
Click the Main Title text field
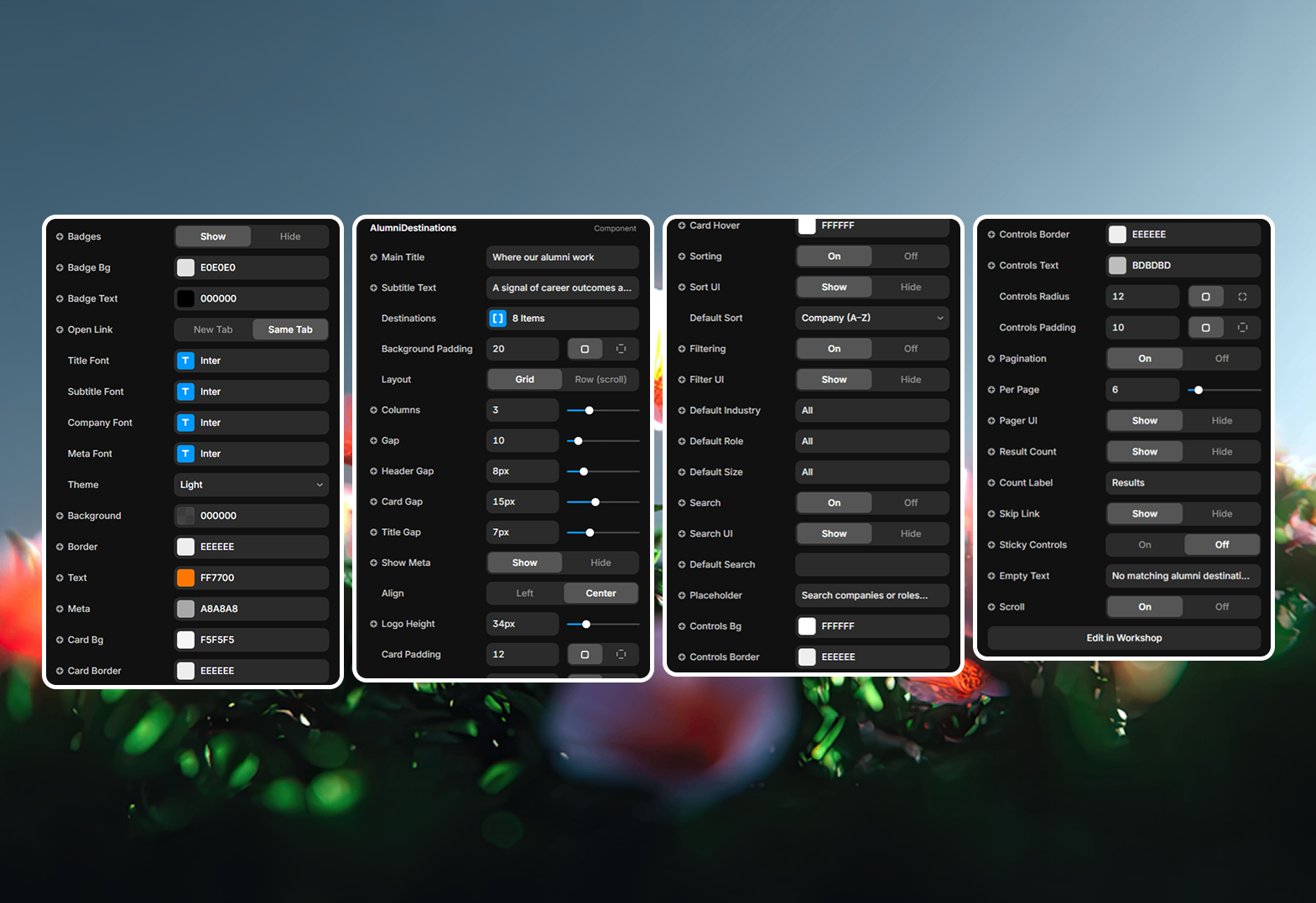click(x=562, y=257)
